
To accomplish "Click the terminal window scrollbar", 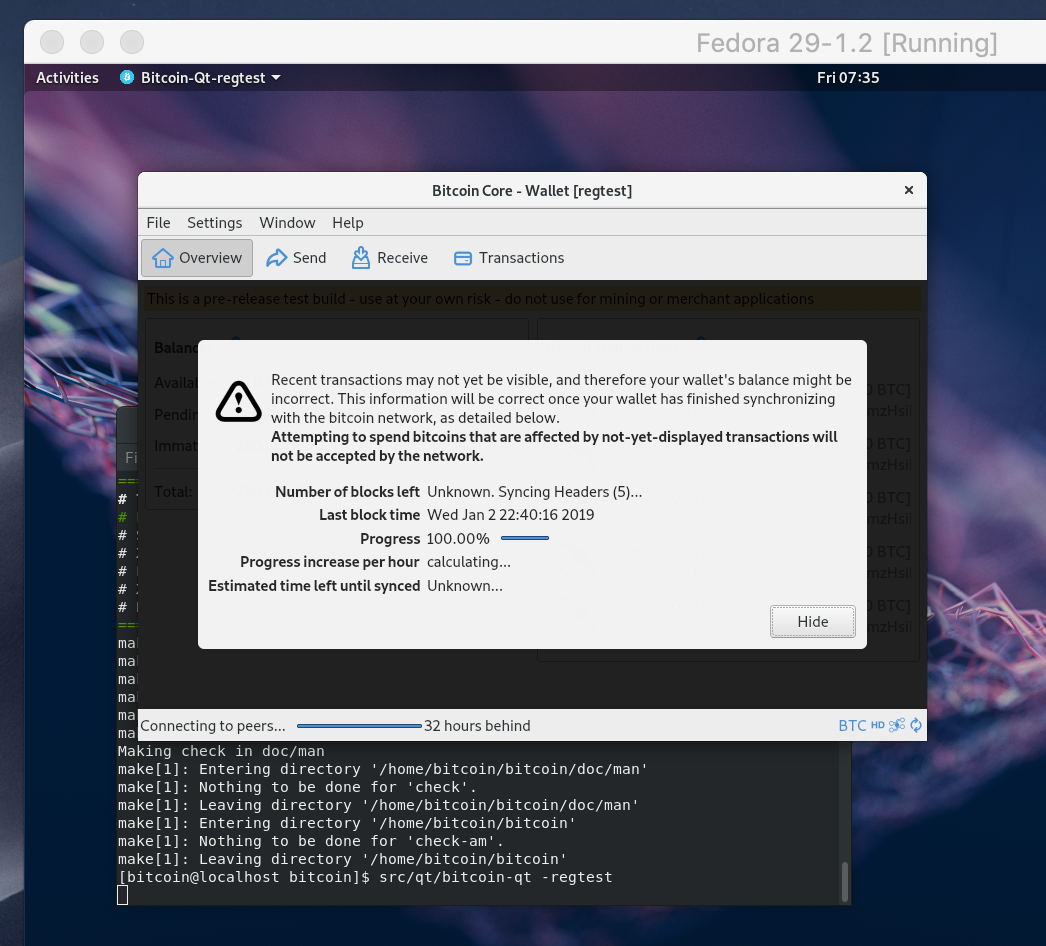I will [x=845, y=881].
